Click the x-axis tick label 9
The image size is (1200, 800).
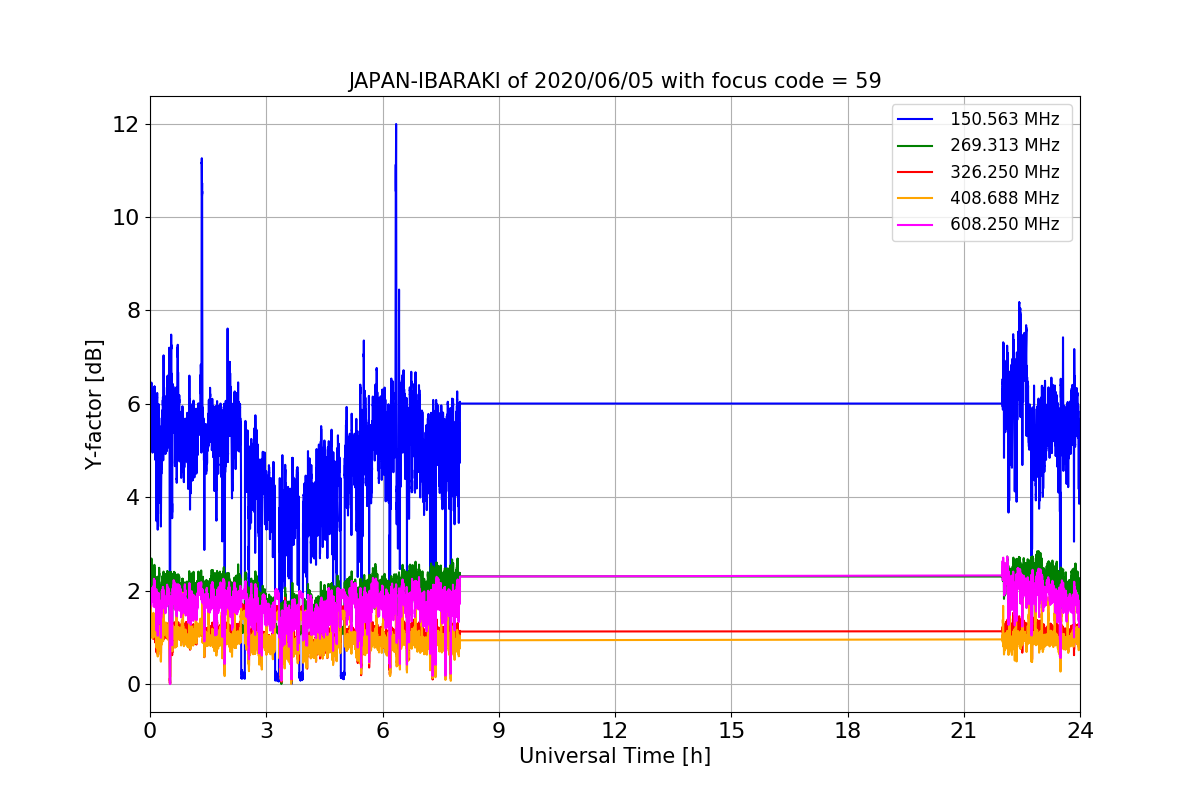click(x=499, y=731)
